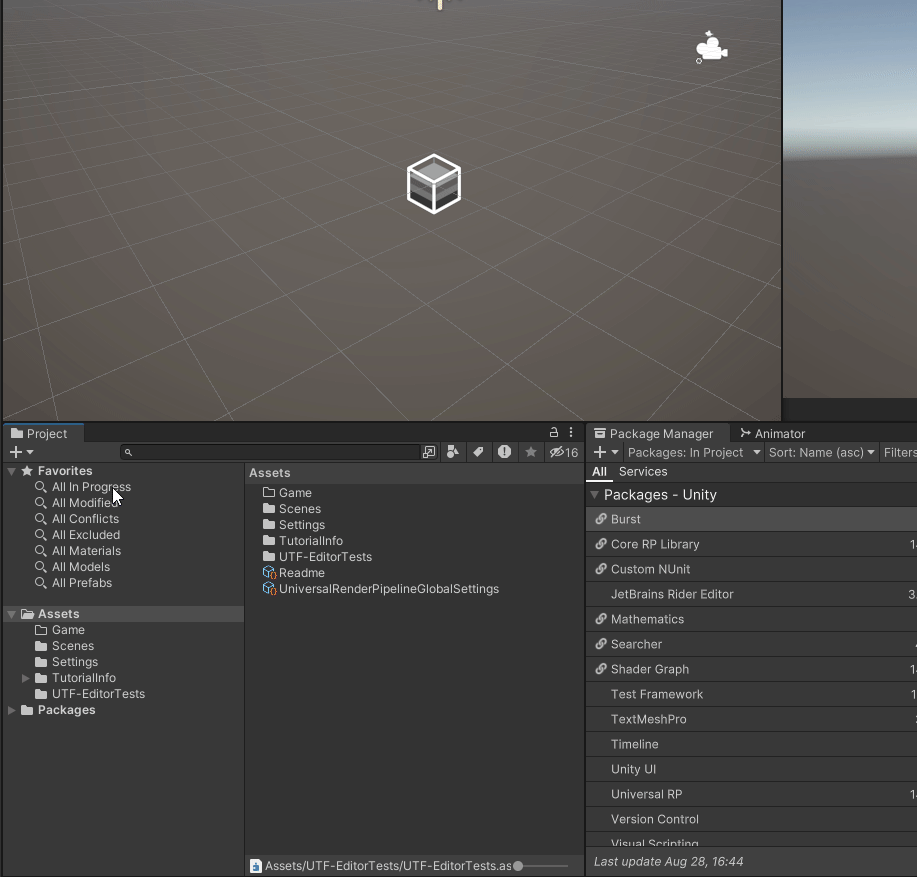The width and height of the screenshot is (917, 877).
Task: Select the Unity UI package
Action: 751,769
